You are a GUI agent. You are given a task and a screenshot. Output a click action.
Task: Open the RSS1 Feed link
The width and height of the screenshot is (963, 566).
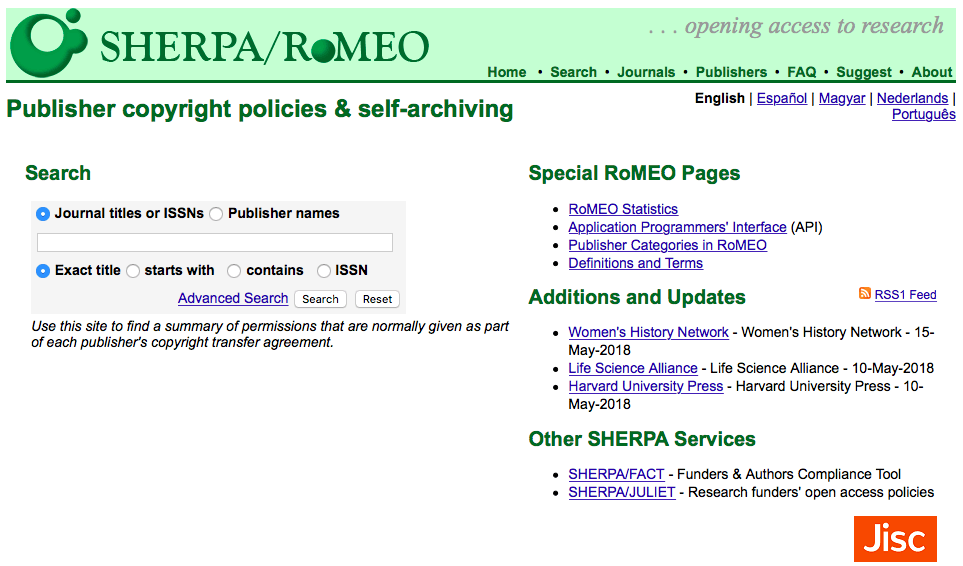tap(905, 295)
